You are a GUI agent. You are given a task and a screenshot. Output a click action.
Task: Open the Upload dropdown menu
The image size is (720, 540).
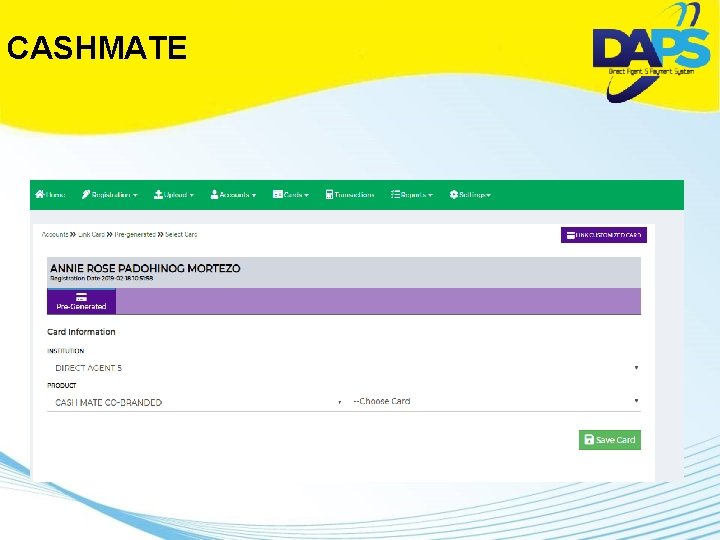(174, 195)
